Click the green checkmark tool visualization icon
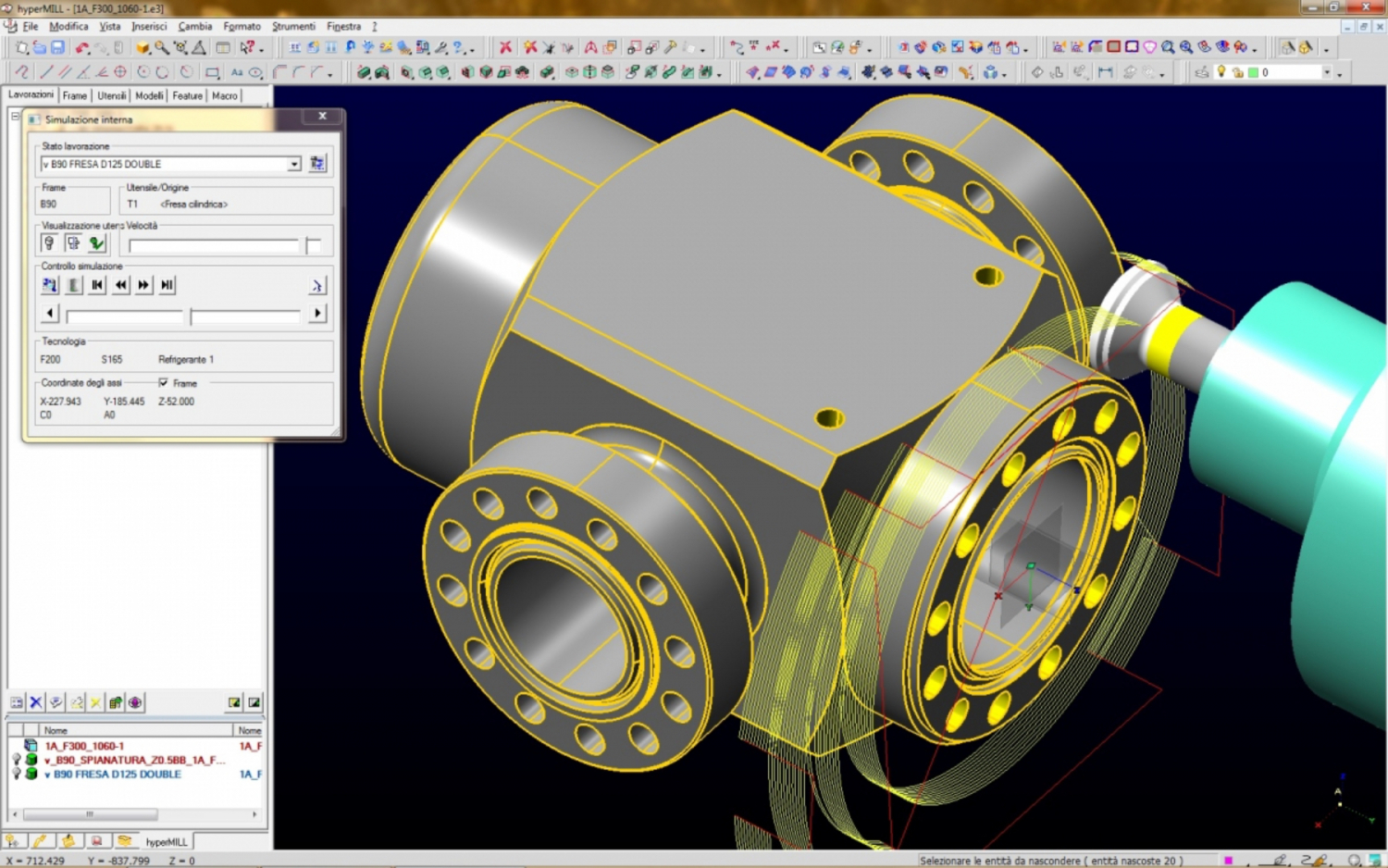 pyautogui.click(x=96, y=243)
